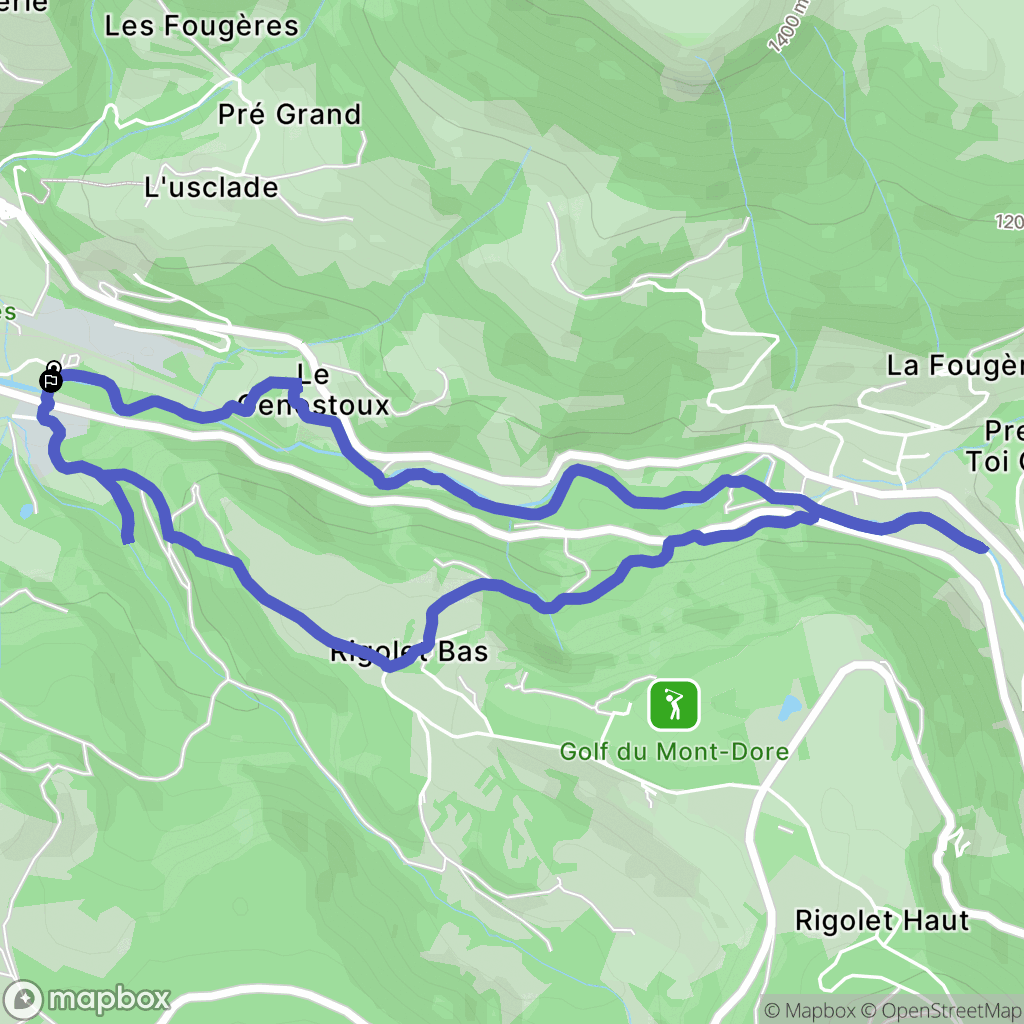The width and height of the screenshot is (1024, 1024).
Task: Select the black flag start marker
Action: 51,379
